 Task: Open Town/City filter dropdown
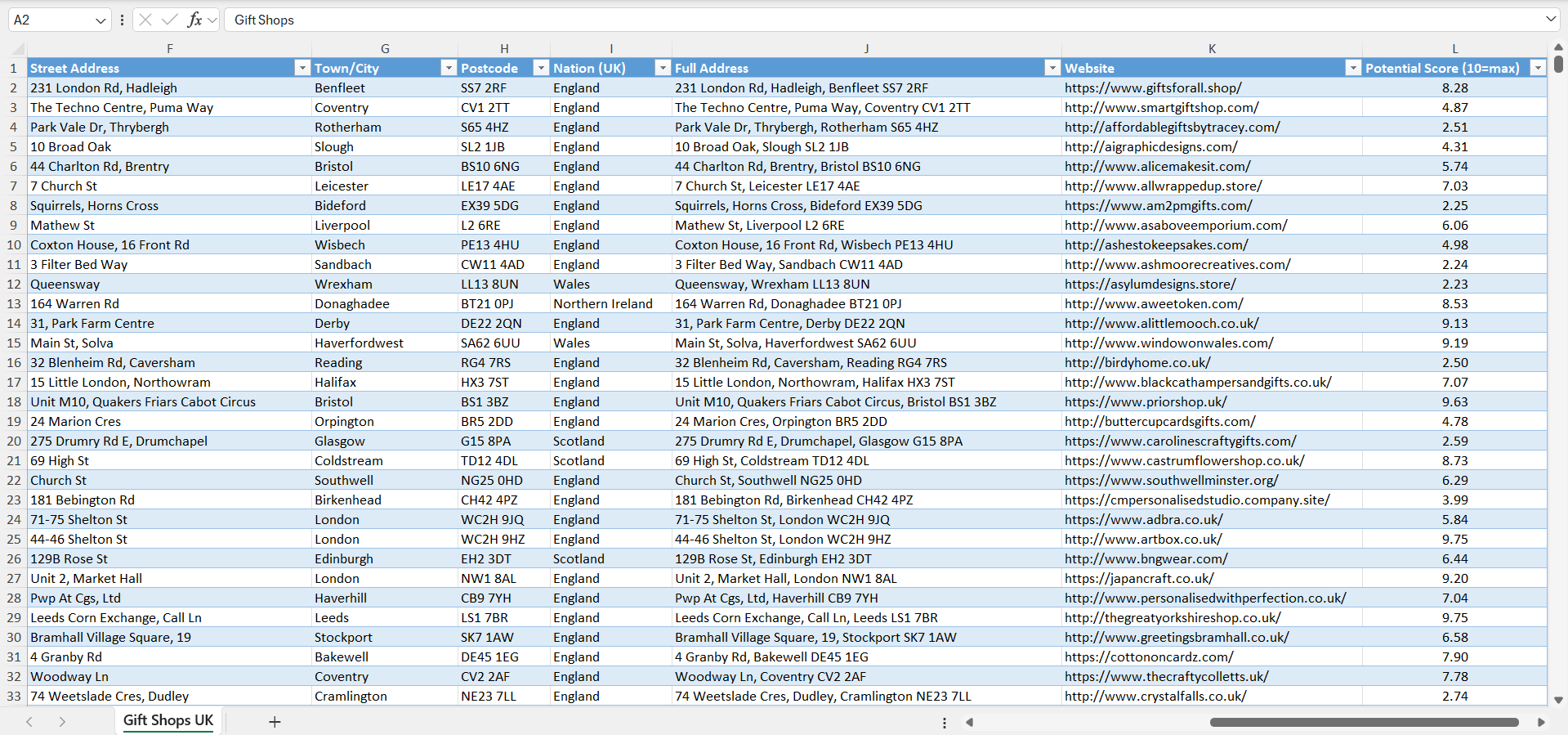(x=449, y=68)
